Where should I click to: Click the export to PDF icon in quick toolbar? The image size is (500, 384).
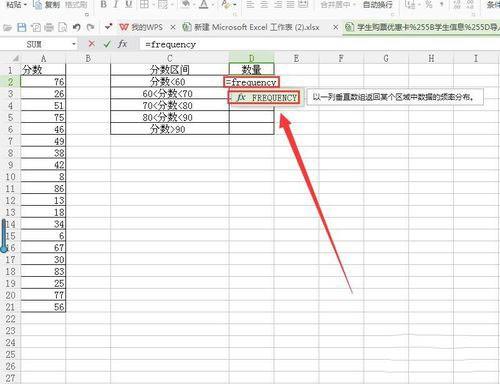36,27
